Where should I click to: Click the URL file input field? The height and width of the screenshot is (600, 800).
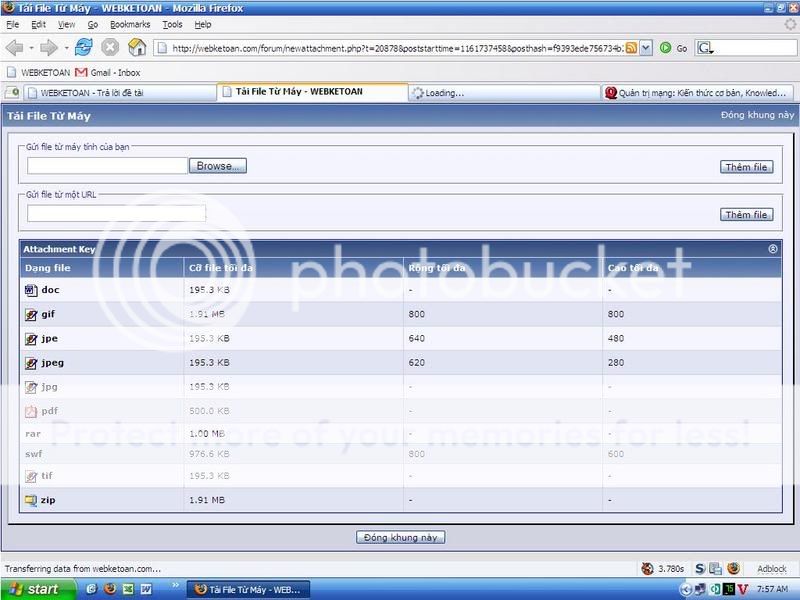tap(116, 213)
